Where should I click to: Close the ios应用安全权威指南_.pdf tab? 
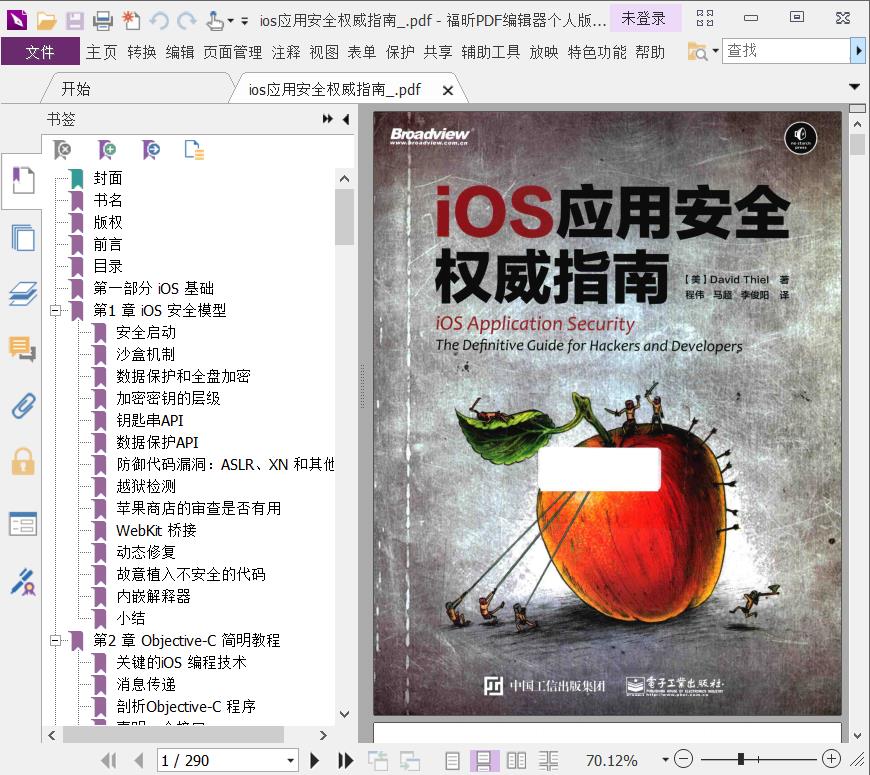tap(448, 90)
